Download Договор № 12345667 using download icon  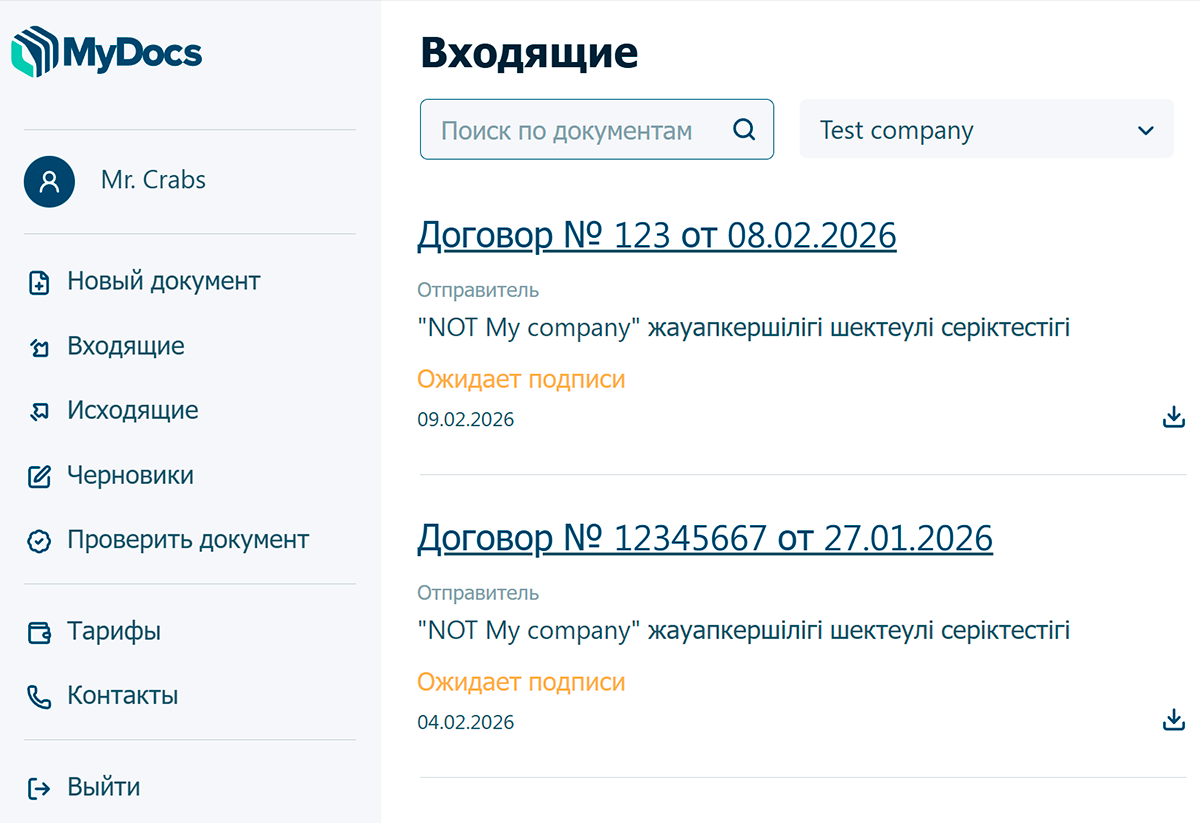point(1173,720)
